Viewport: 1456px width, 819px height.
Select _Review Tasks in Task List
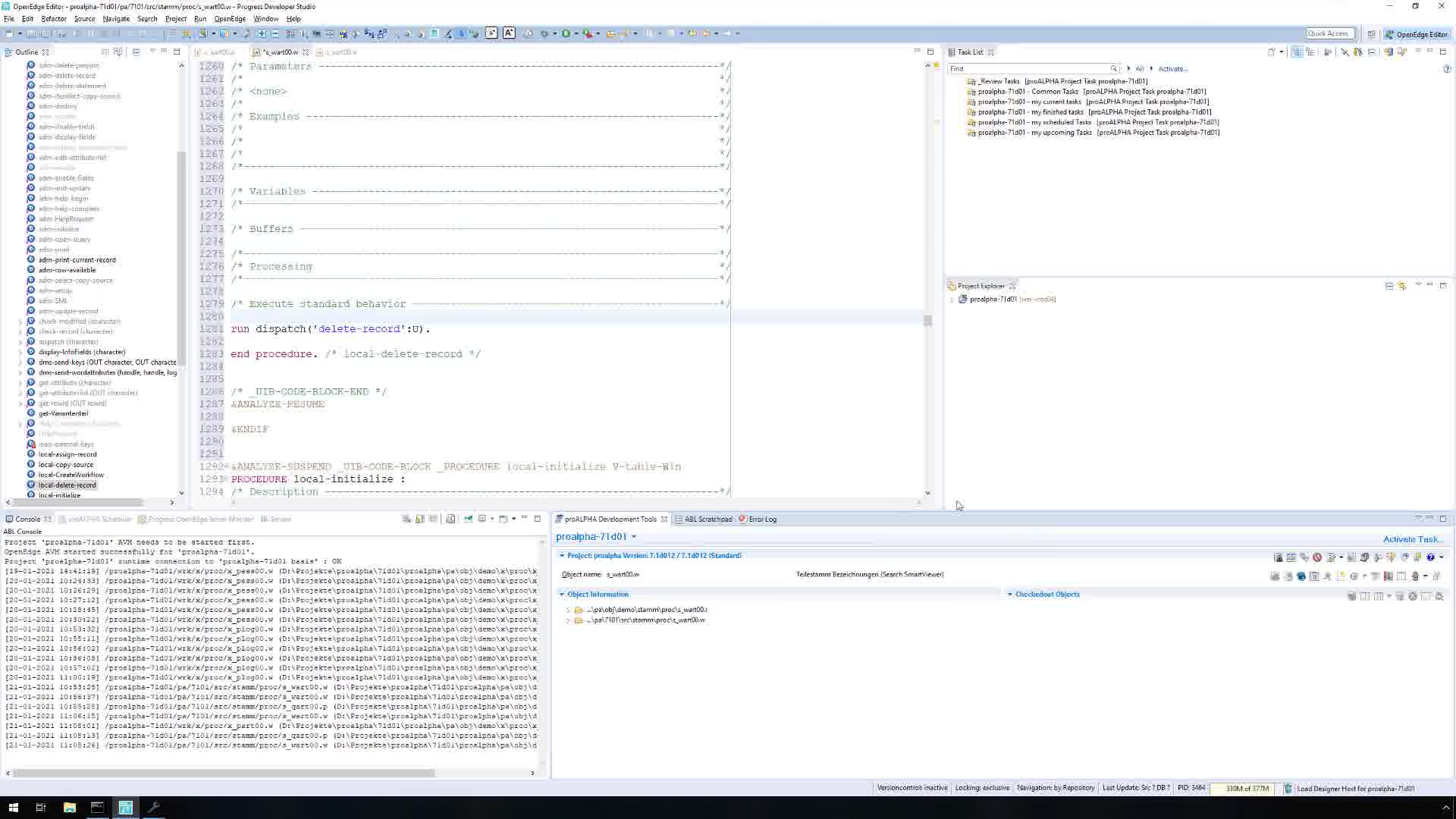pyautogui.click(x=1062, y=81)
